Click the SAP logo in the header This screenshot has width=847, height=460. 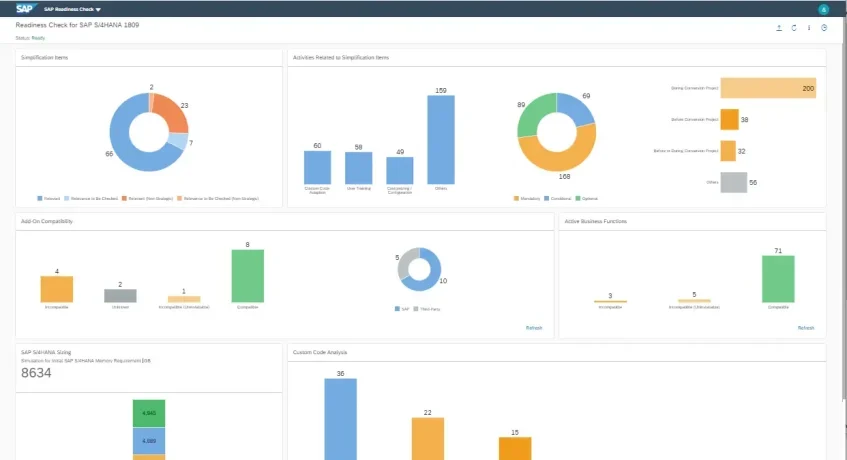[25, 9]
